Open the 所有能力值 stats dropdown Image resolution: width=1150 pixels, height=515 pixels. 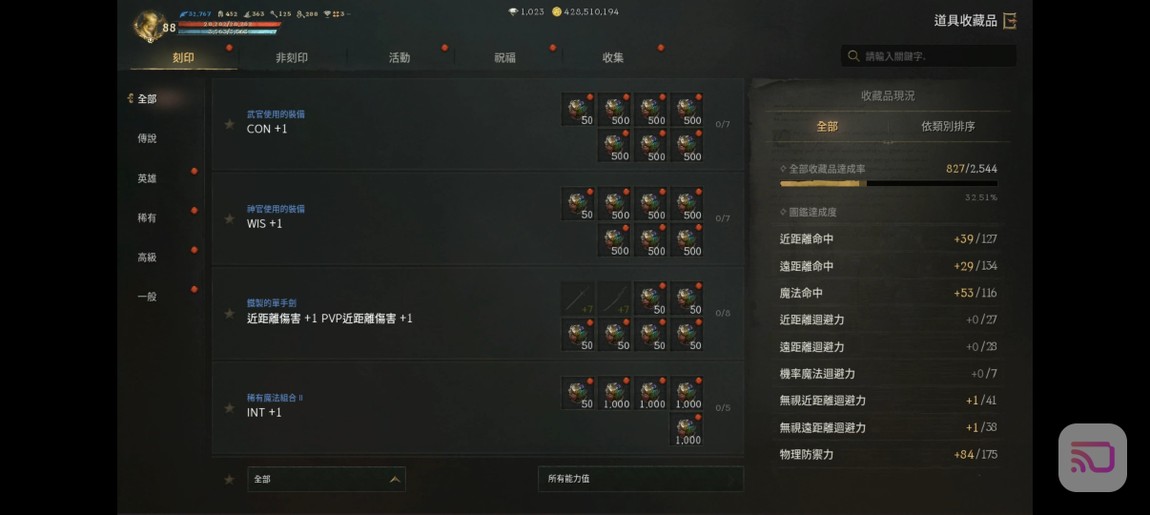pyautogui.click(x=640, y=478)
